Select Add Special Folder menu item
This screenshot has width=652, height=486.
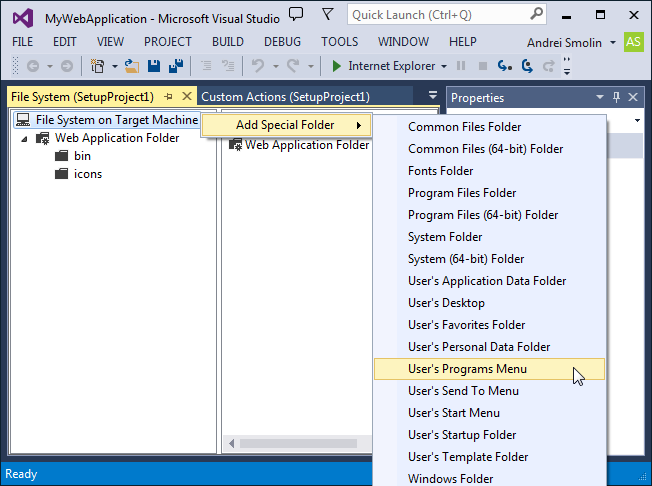pos(286,125)
